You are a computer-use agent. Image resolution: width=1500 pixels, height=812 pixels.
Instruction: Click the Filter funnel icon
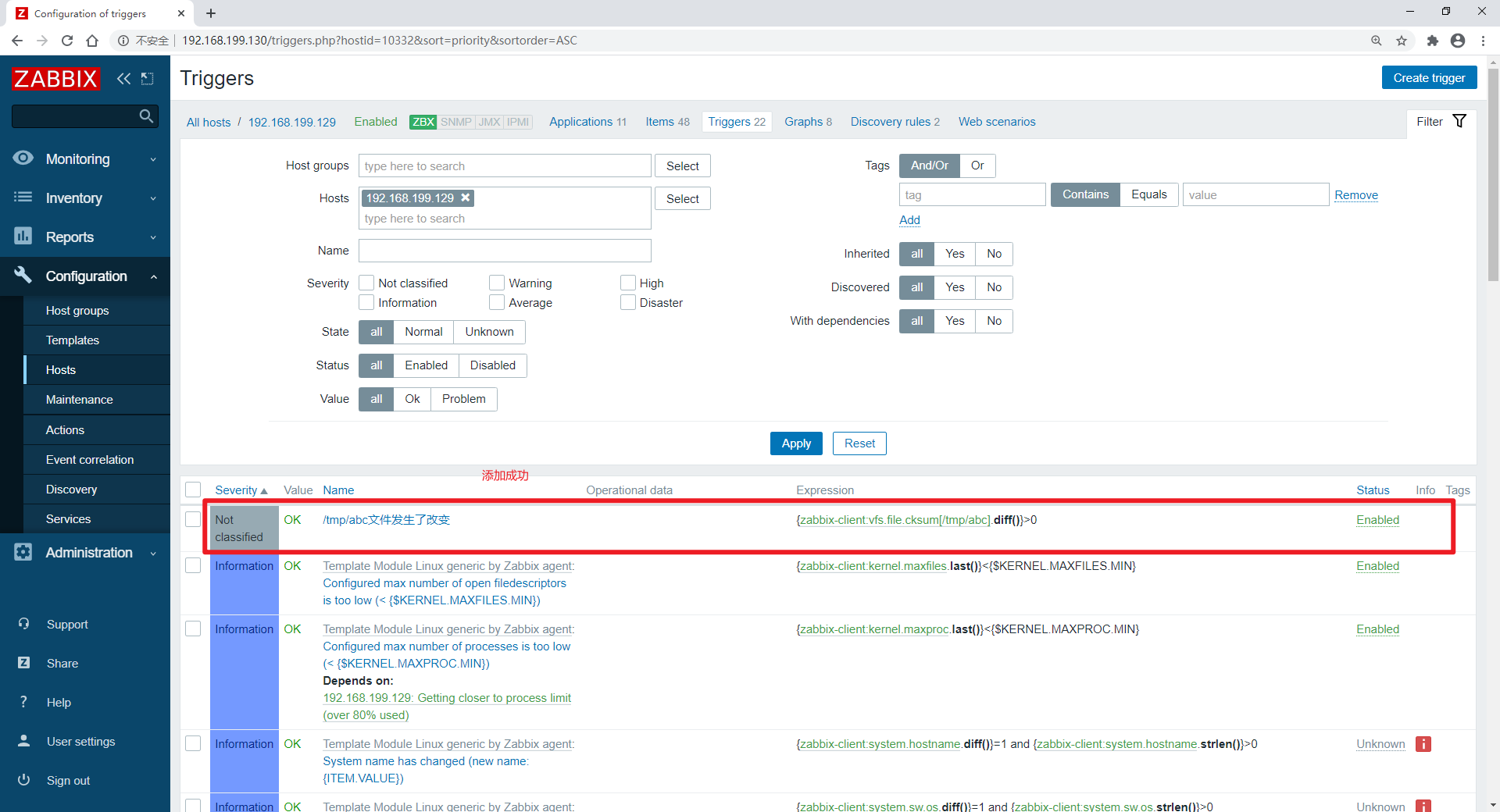coord(1459,121)
